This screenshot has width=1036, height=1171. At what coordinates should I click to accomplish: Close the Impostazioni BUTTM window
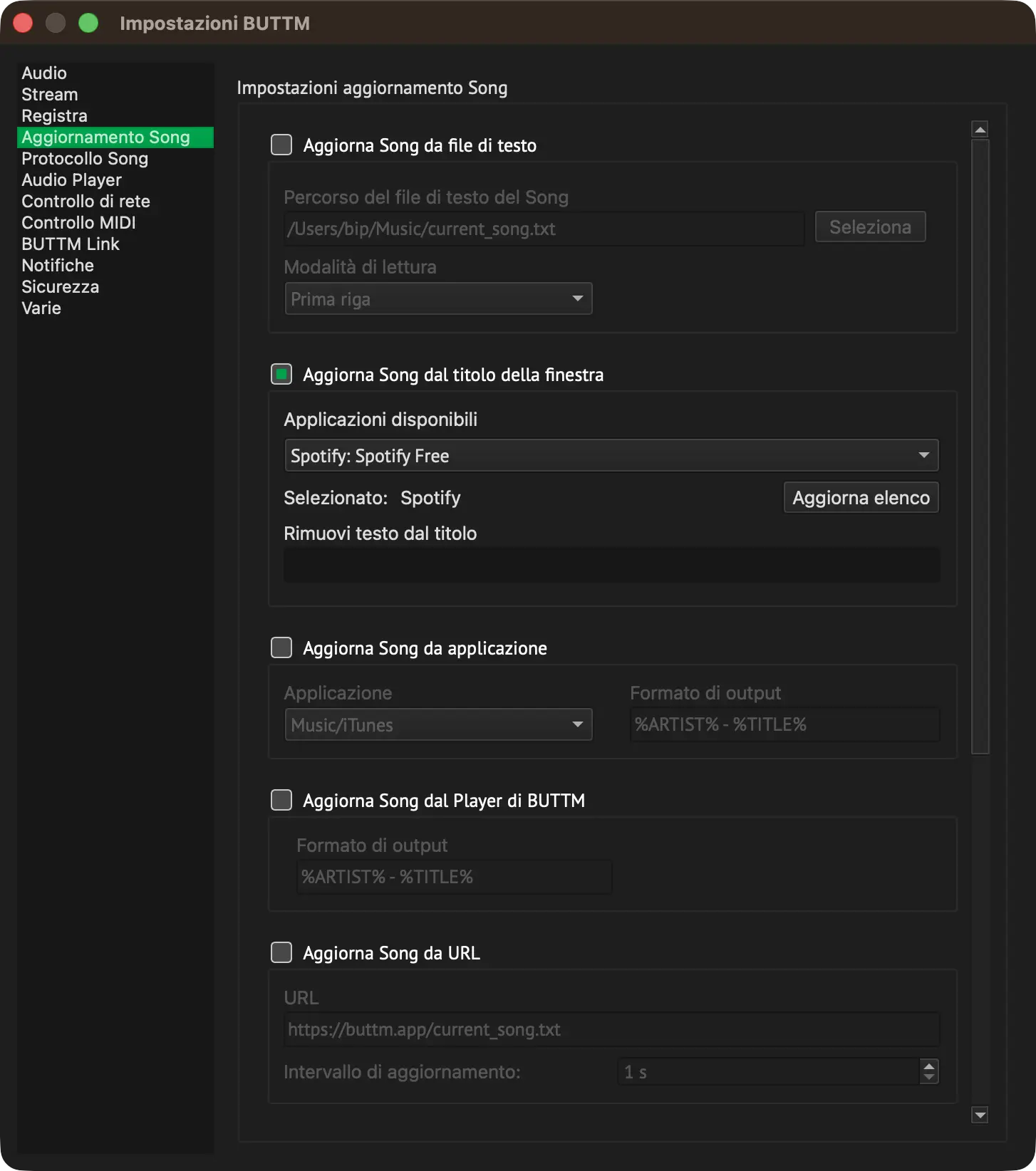[23, 23]
